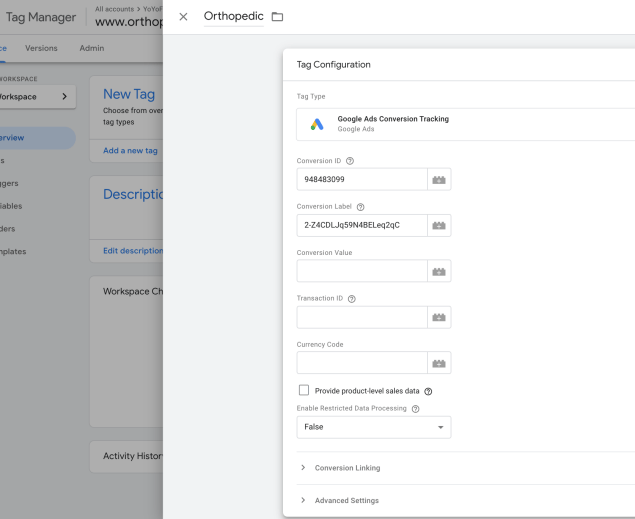Screen dimensions: 635x519
Task: Show help for Transaction ID
Action: (352, 299)
